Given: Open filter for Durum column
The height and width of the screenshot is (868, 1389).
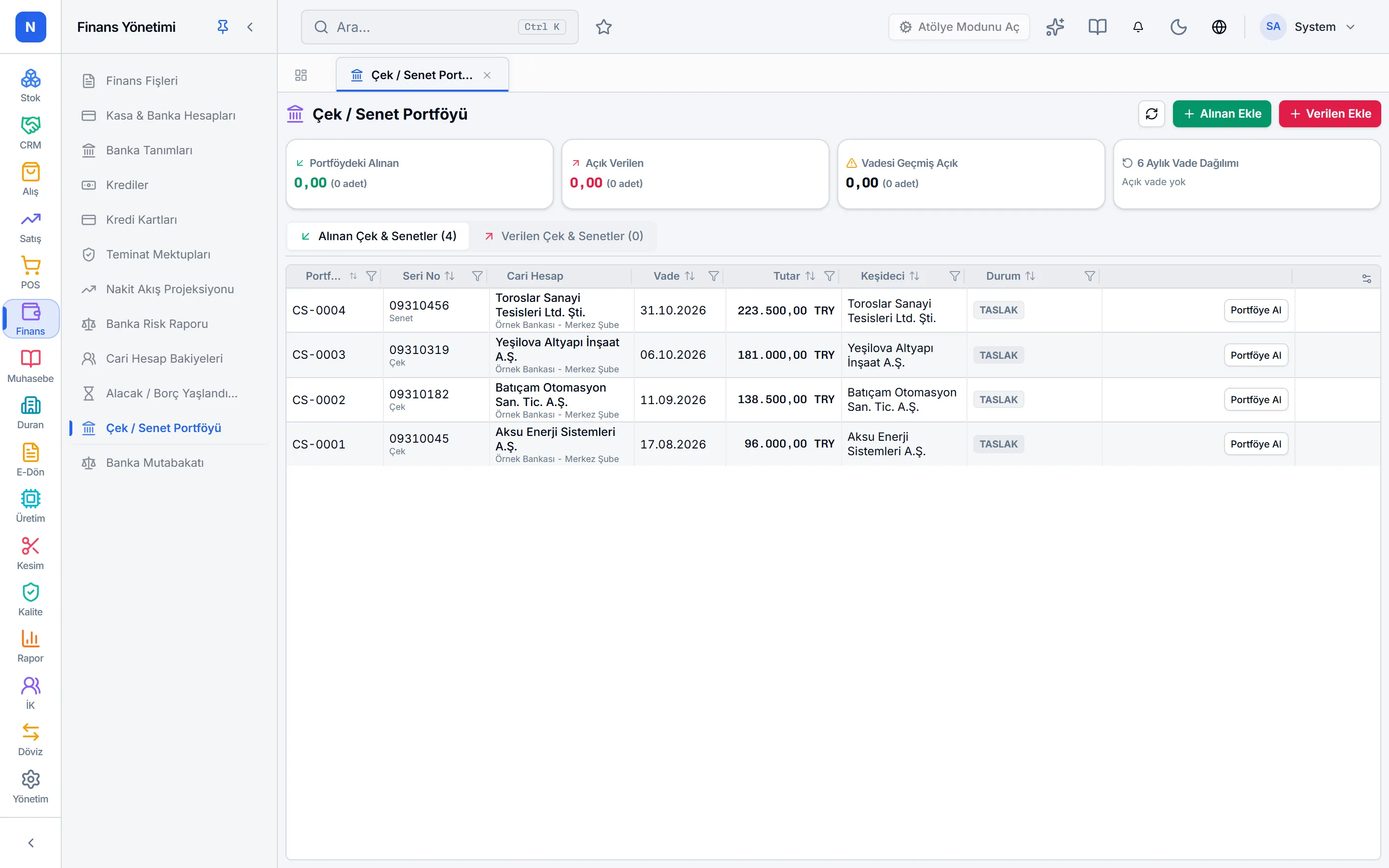Looking at the screenshot, I should 1089,276.
